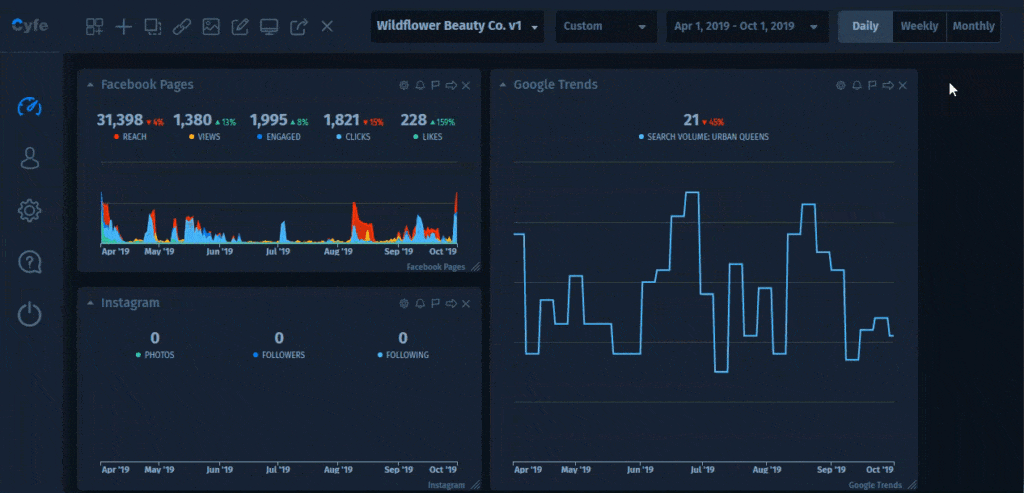Viewport: 1024px width, 493px height.
Task: Open Google Trends widget gear settings
Action: [841, 86]
